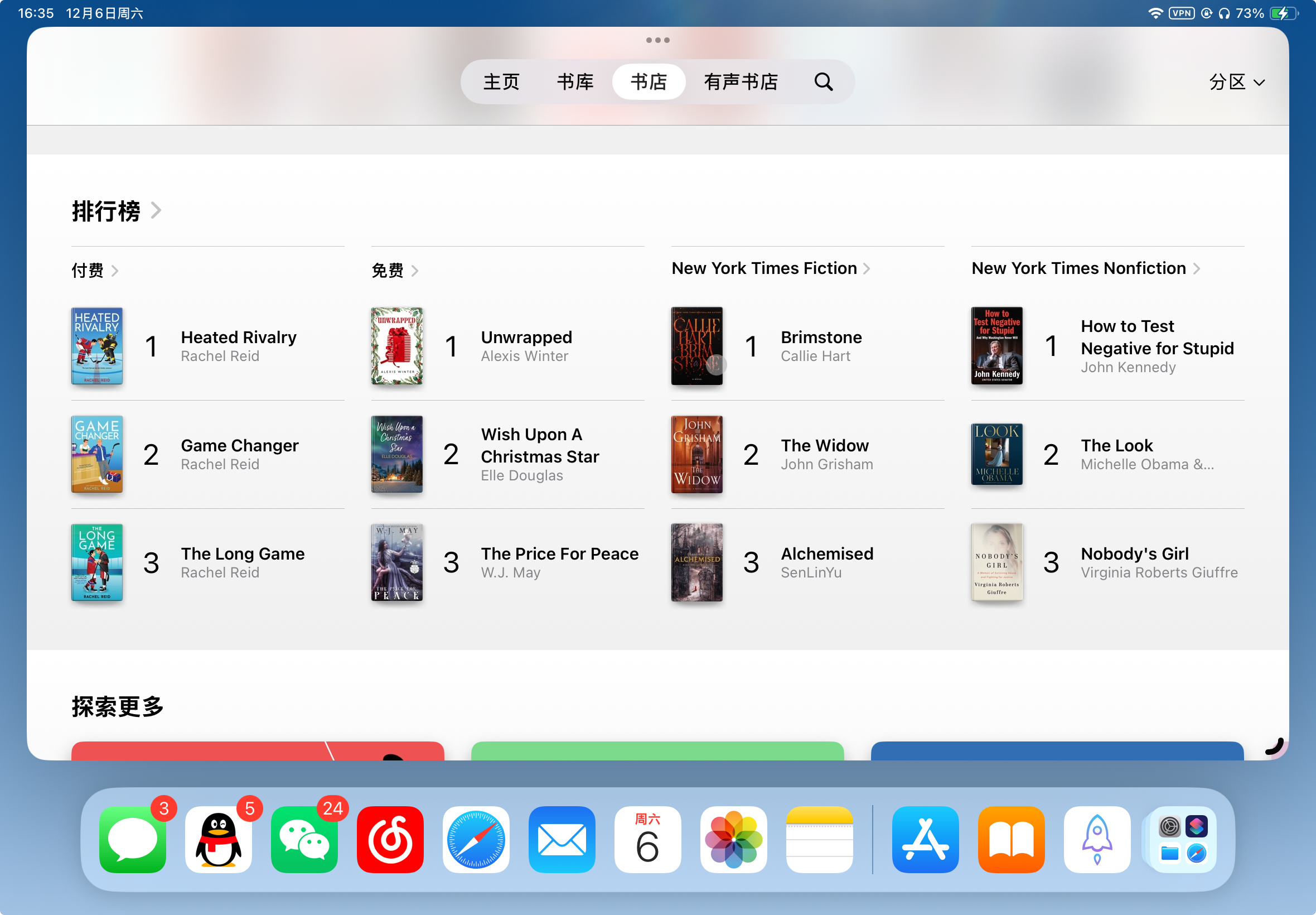Open the rocket app in the dock

(1097, 839)
